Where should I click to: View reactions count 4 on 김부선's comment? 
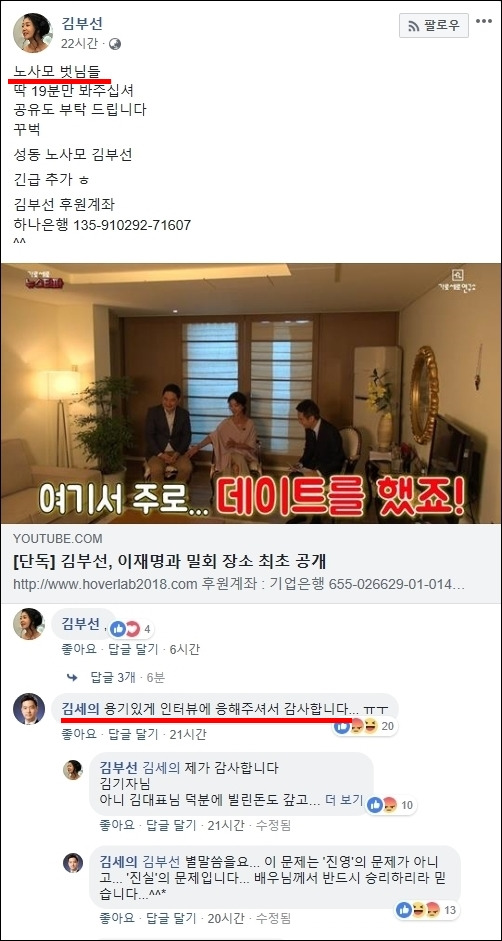point(147,630)
